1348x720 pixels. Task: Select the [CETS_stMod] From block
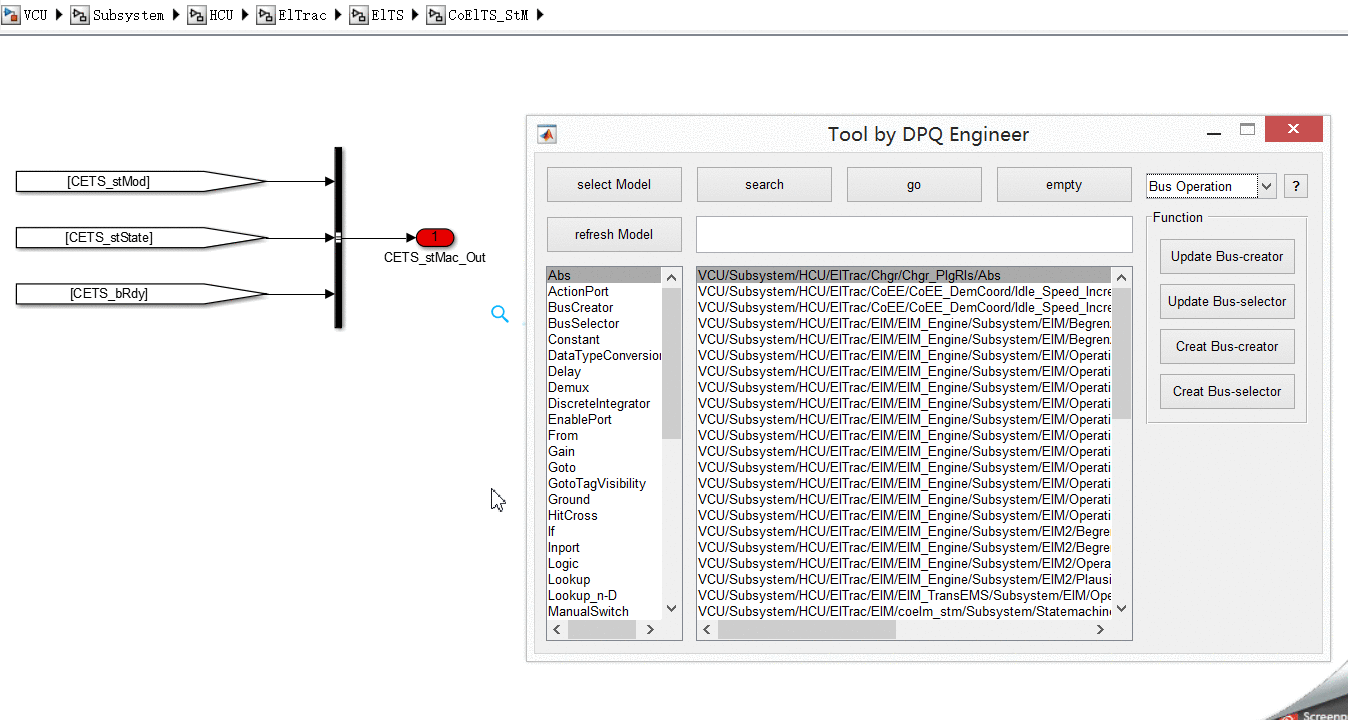click(142, 181)
